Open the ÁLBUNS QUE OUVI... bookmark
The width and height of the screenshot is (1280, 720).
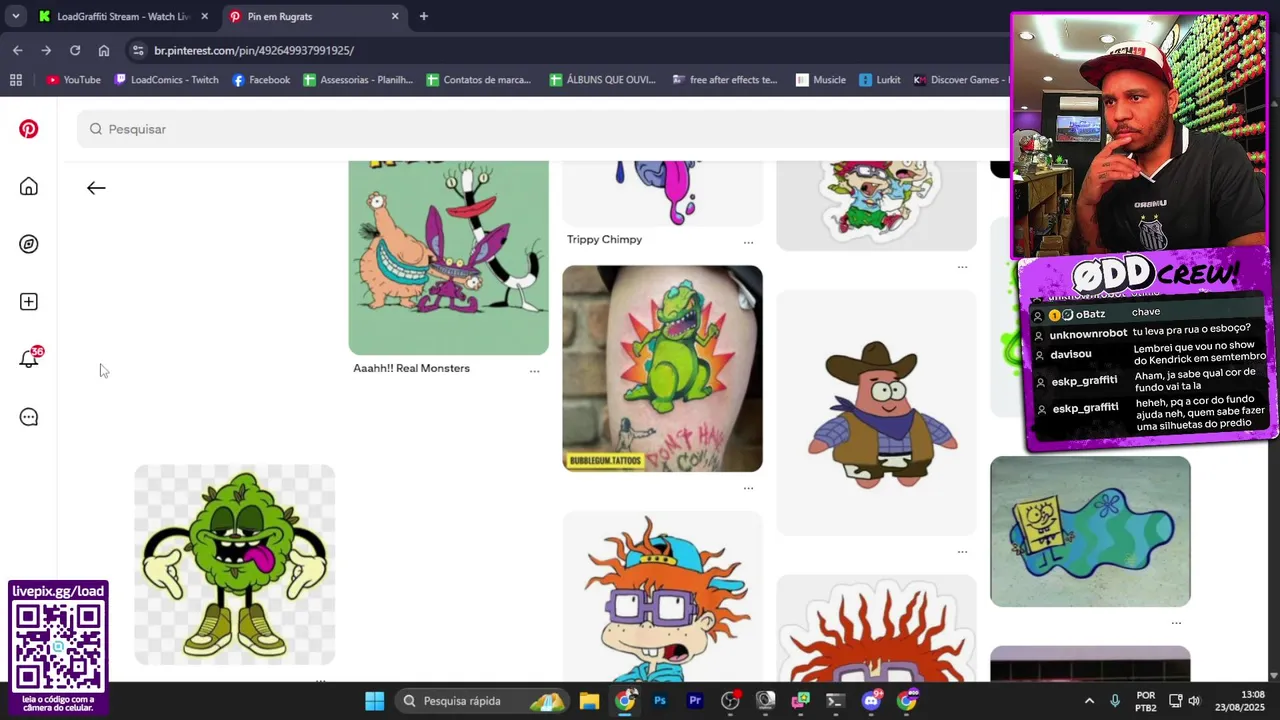pyautogui.click(x=603, y=80)
